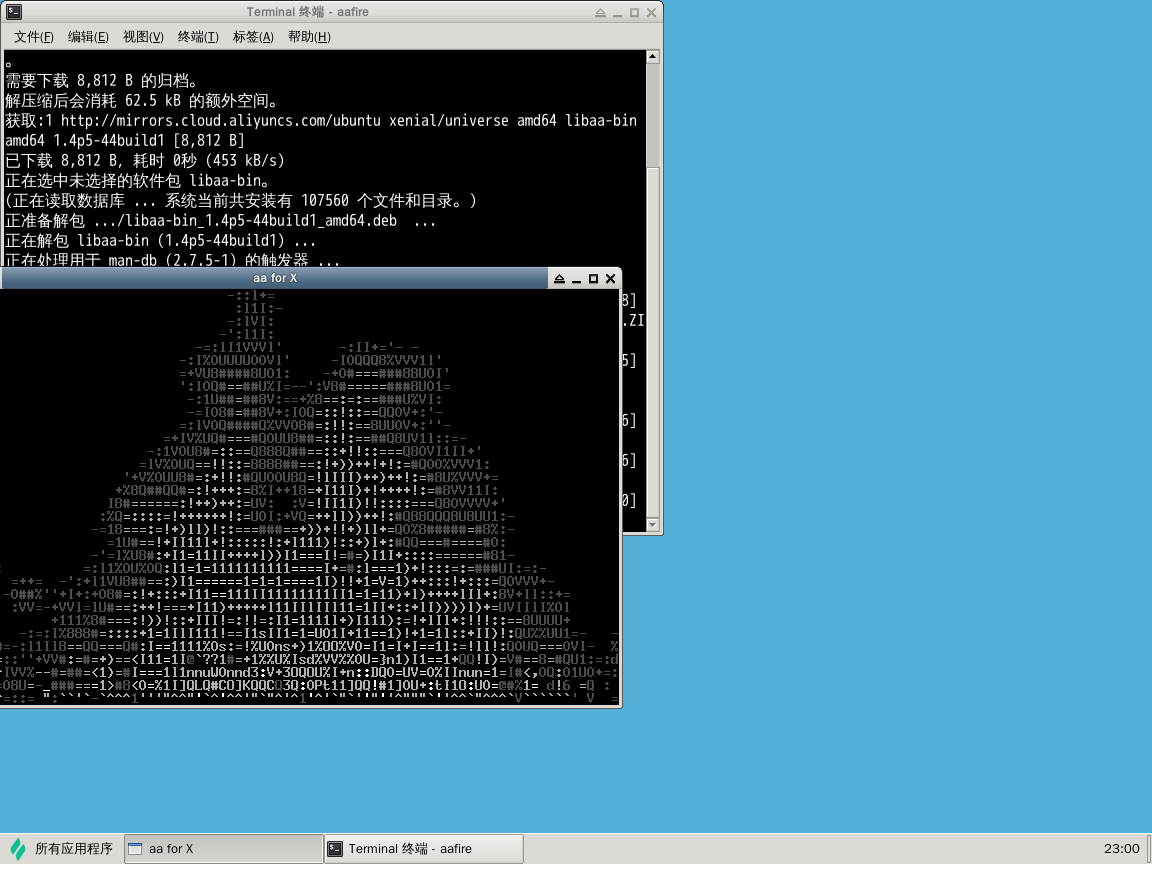Click the line 需要下载 8,812 B 的归档
Viewport: 1152px width, 896px height.
[101, 81]
